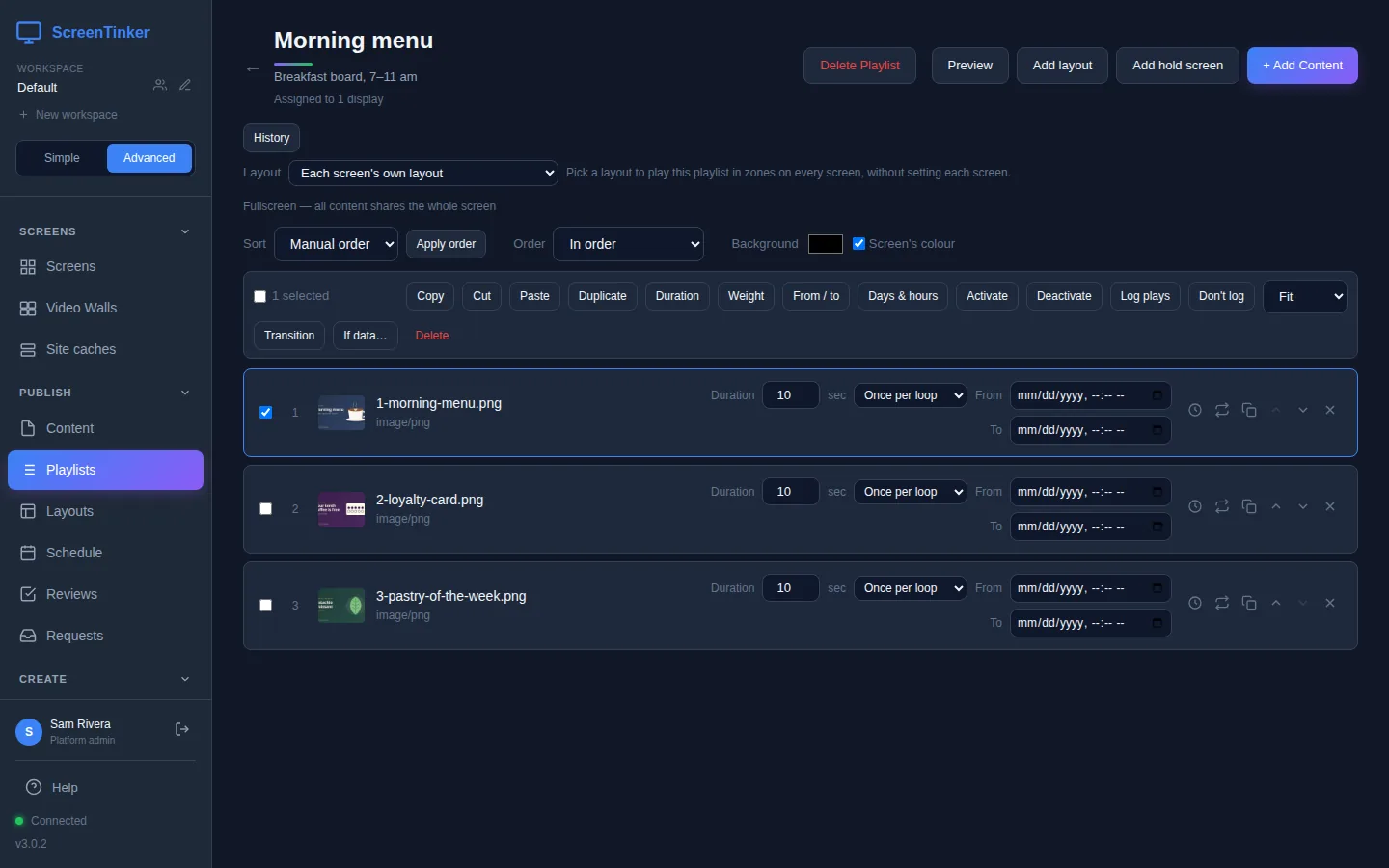Click the 1-morning-menu.png thumbnail
This screenshot has width=1389, height=868.
[x=341, y=413]
